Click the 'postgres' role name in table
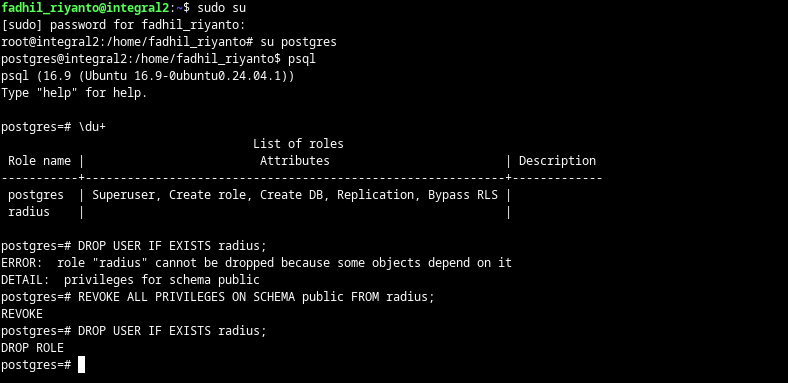 [36, 195]
